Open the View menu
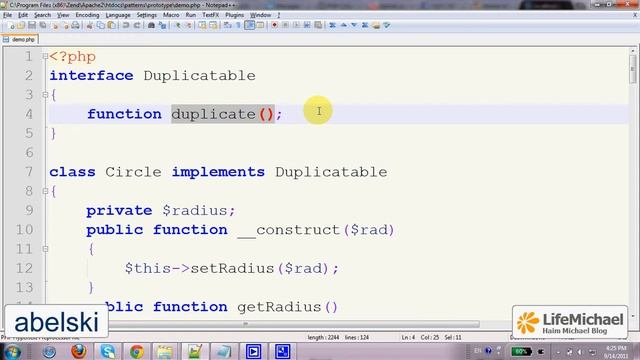This screenshot has width=640, height=360. click(63, 15)
